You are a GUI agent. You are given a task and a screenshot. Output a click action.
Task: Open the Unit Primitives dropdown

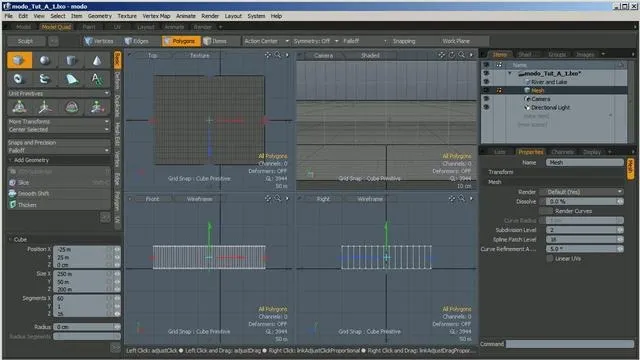point(59,93)
